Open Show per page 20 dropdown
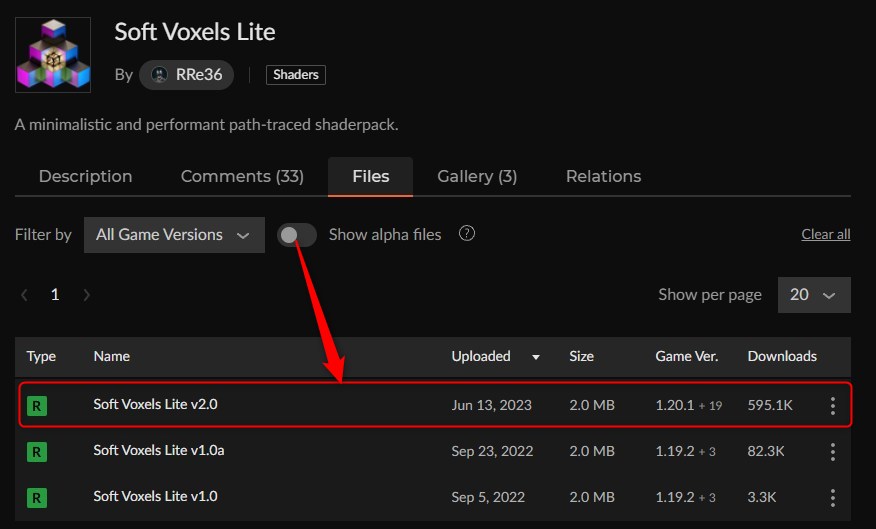The width and height of the screenshot is (876, 529). pos(814,295)
